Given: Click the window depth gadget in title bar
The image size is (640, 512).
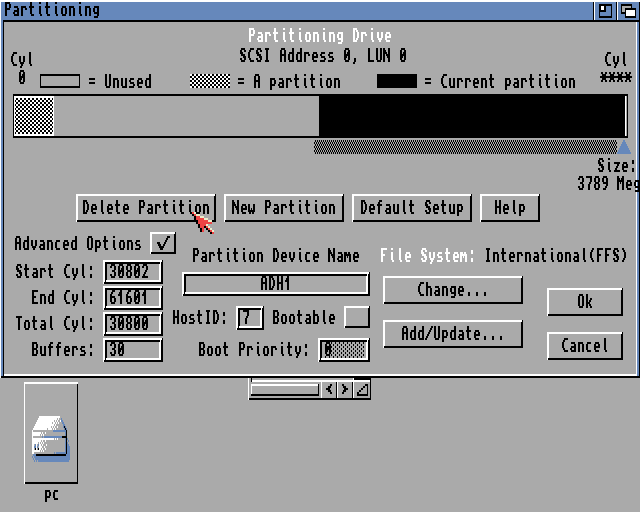Looking at the screenshot, I should click(627, 10).
